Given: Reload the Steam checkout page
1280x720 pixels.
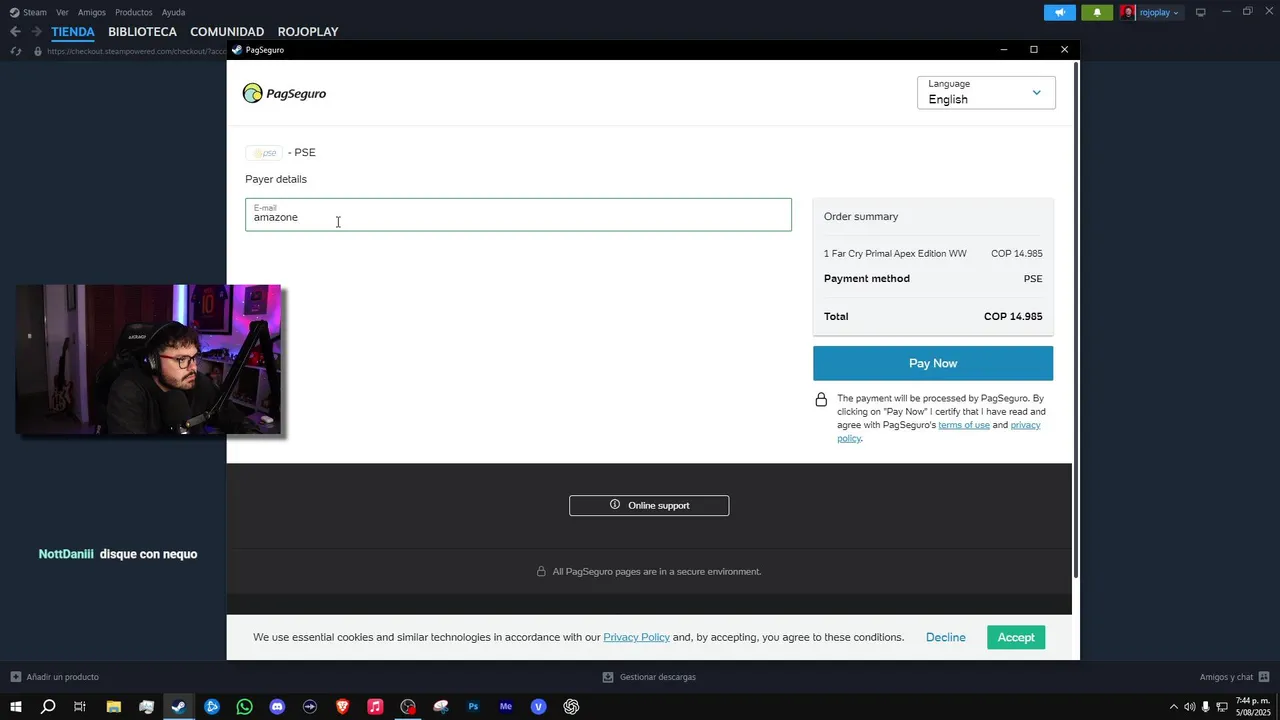Looking at the screenshot, I should [x=16, y=51].
